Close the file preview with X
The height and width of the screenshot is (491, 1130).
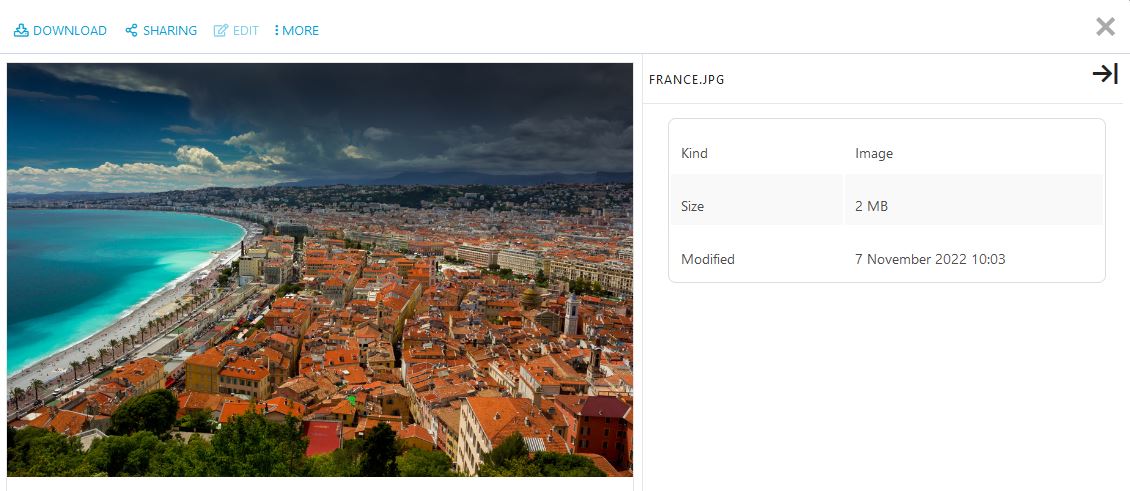pyautogui.click(x=1105, y=27)
